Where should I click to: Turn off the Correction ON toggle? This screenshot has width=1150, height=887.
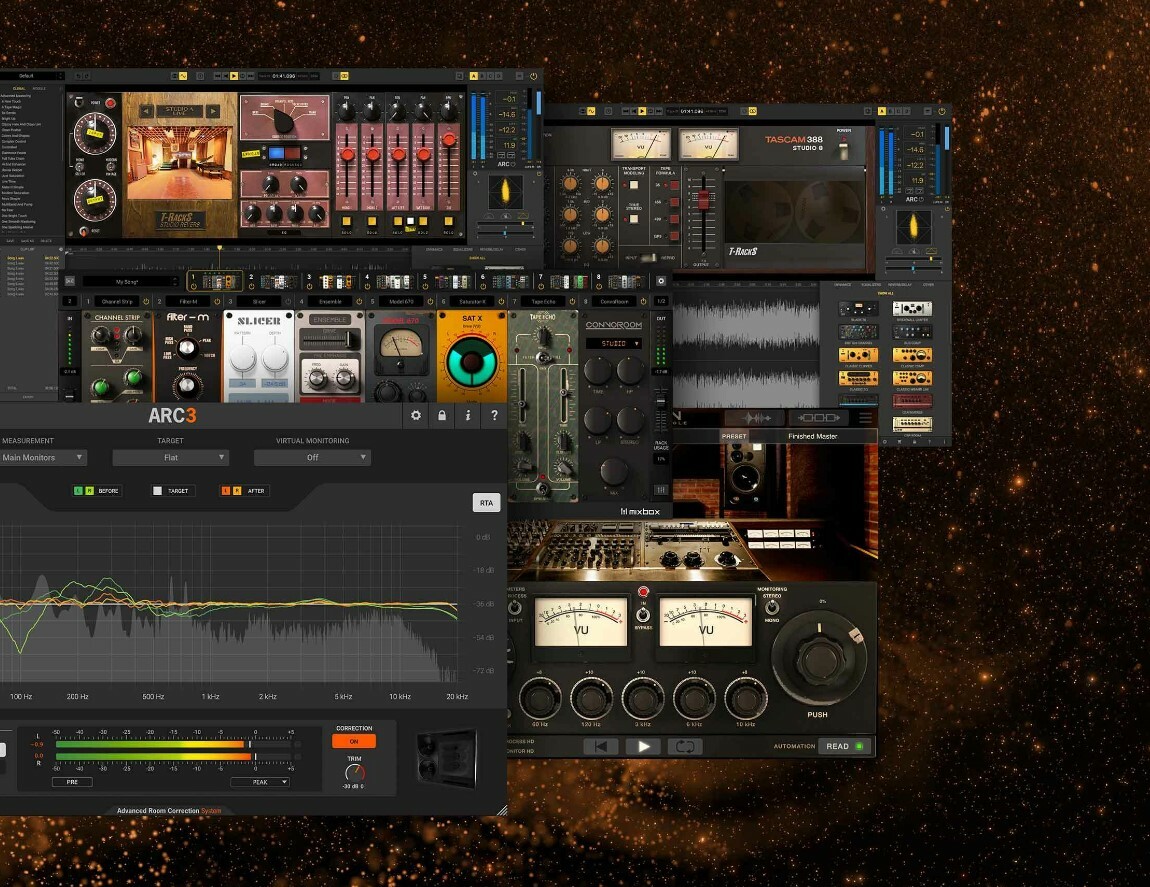point(354,741)
